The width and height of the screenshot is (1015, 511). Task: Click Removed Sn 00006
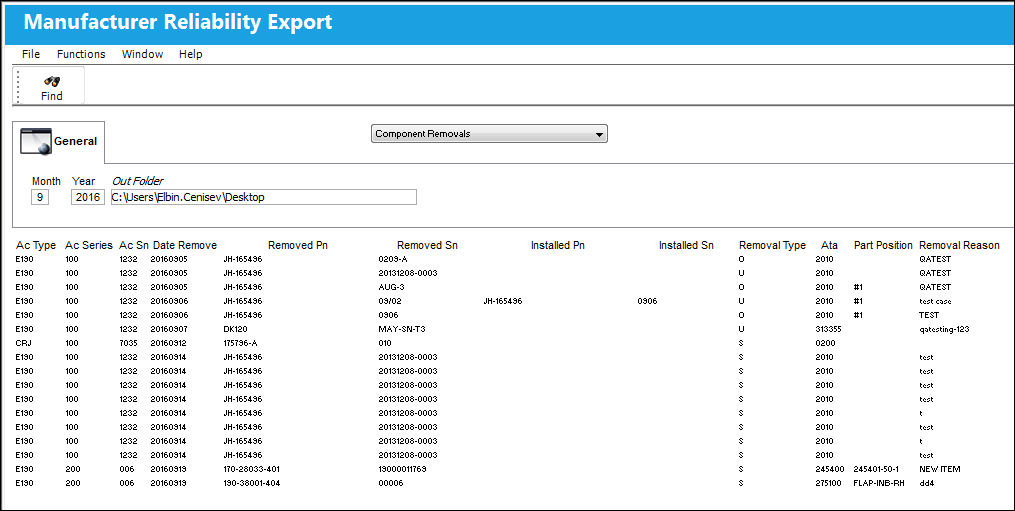tap(391, 483)
